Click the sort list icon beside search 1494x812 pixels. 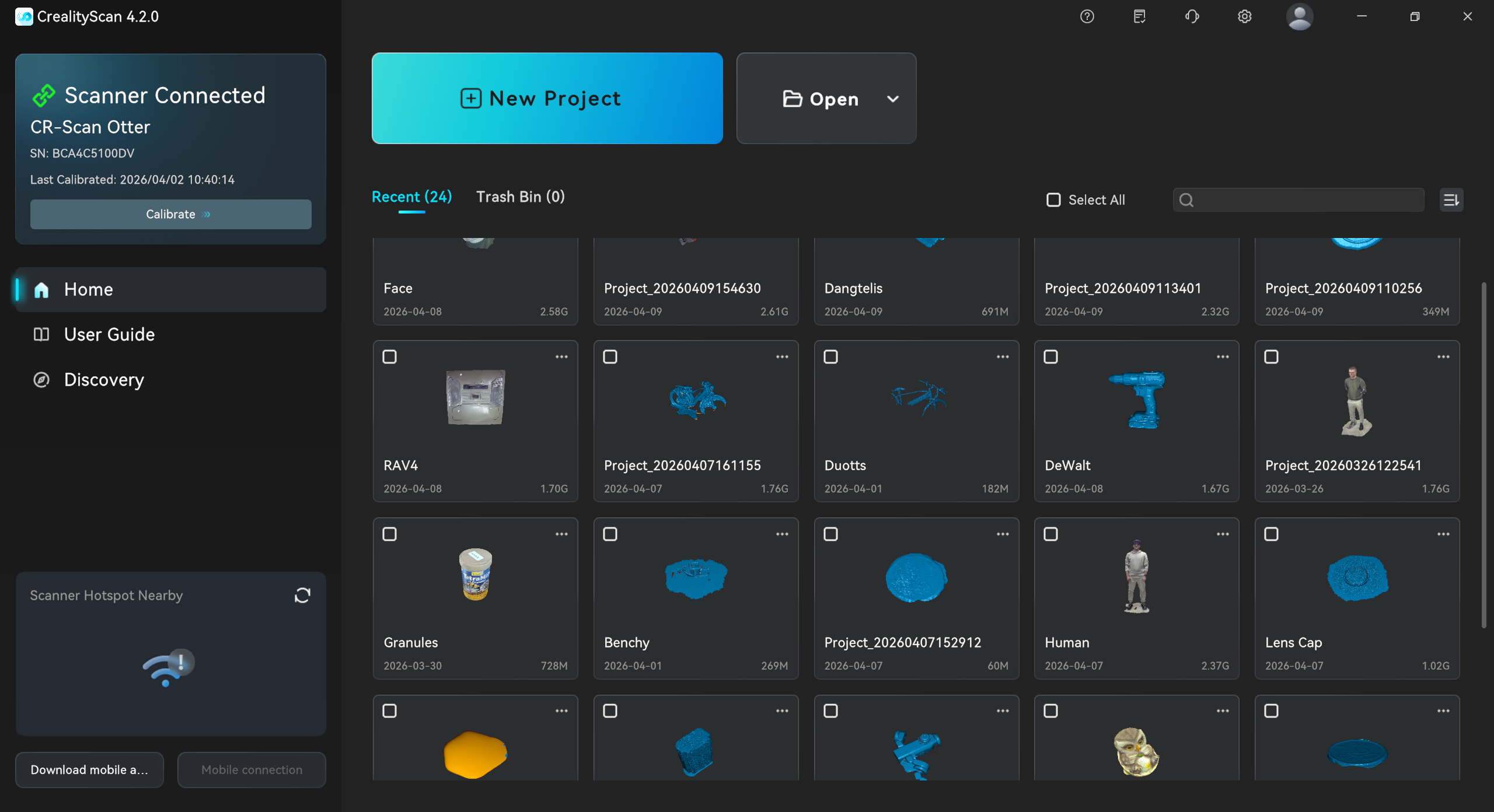1451,200
